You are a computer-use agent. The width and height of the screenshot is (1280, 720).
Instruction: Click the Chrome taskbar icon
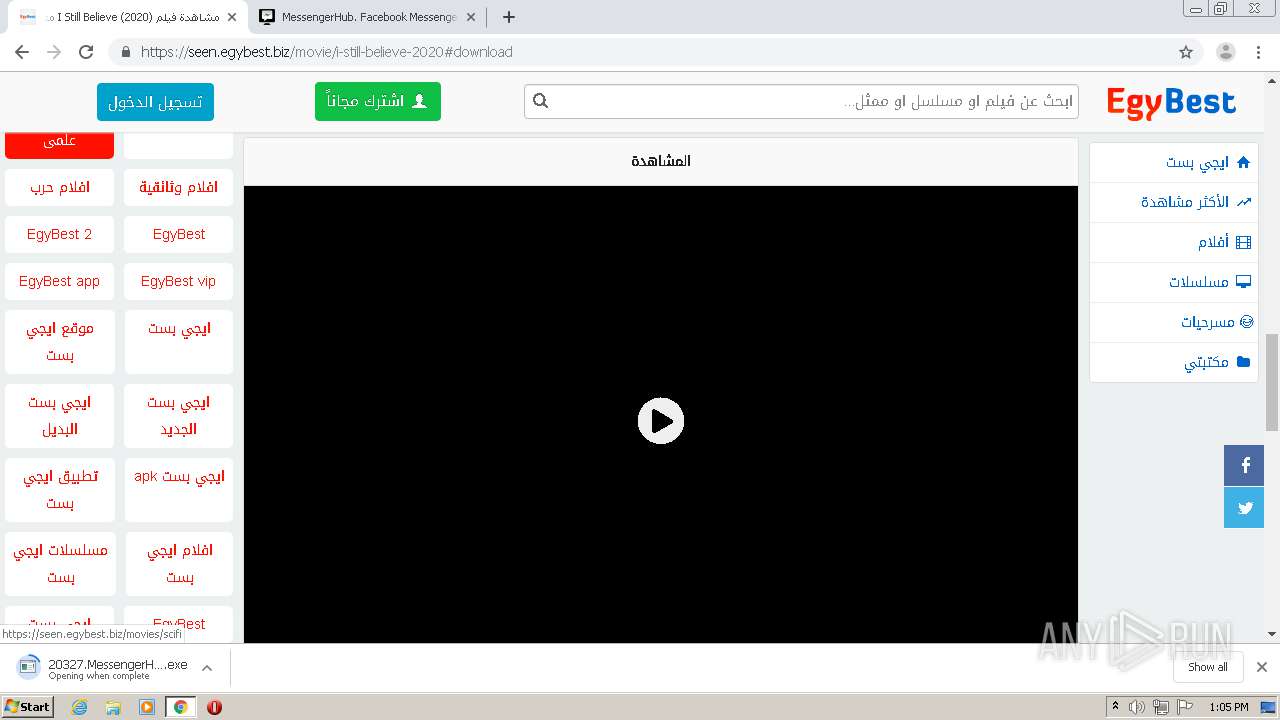click(x=180, y=707)
